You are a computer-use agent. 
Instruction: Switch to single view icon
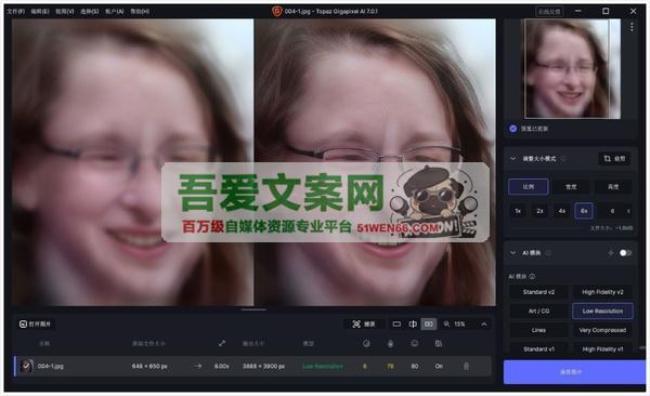coord(397,324)
